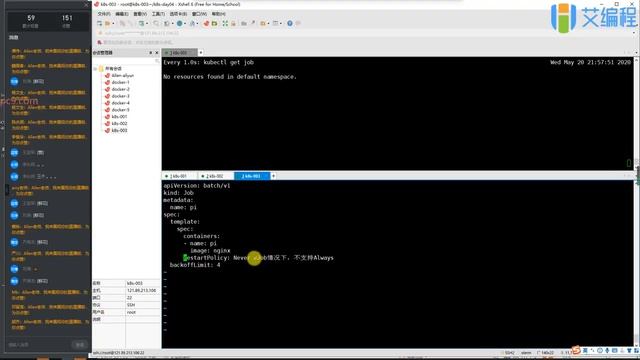
Task: Click the blue Help toolbar icon
Action: point(290,23)
